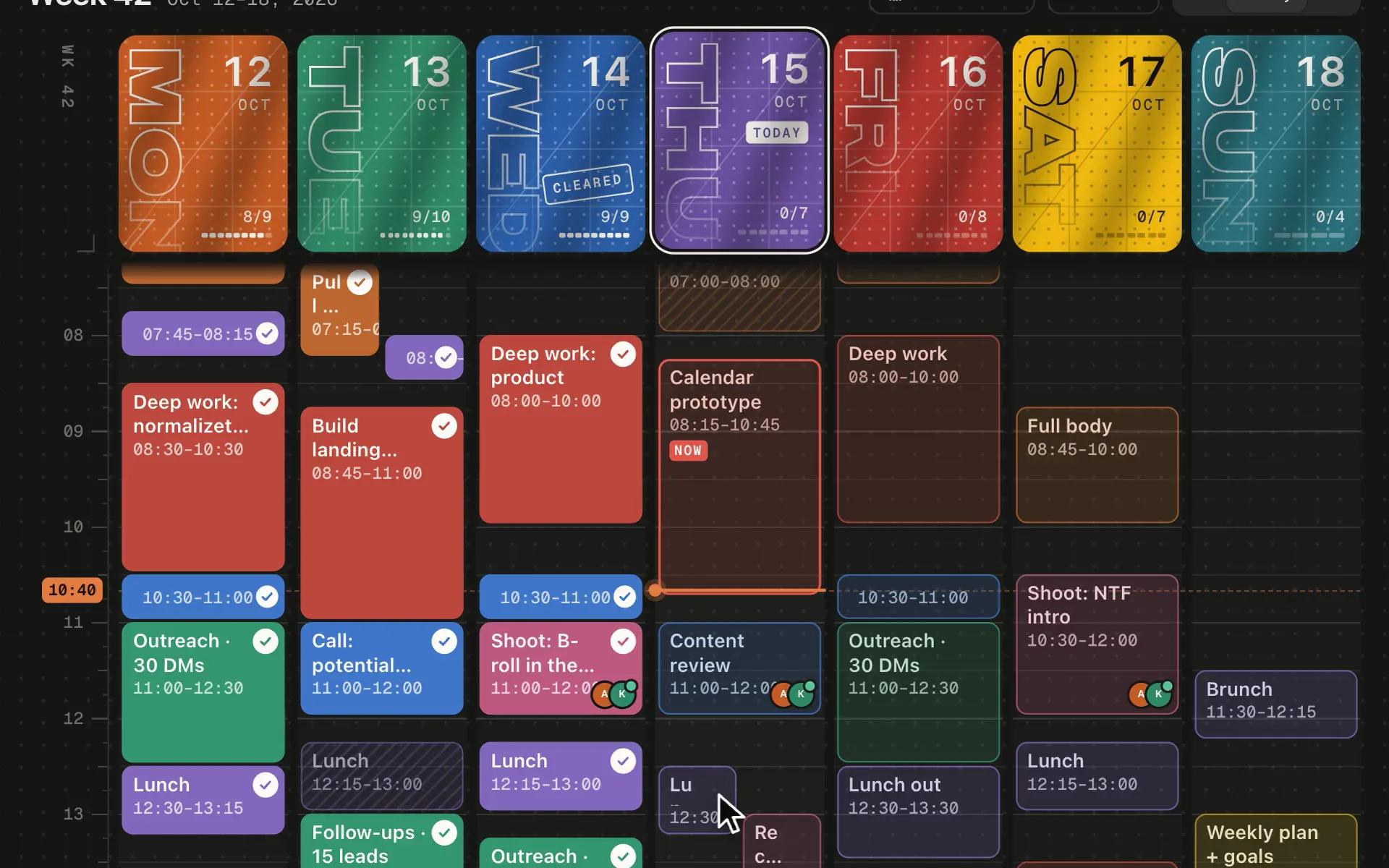Viewport: 1389px width, 868px height.
Task: Click the TODAY badge on Thursday card
Action: pos(776,132)
